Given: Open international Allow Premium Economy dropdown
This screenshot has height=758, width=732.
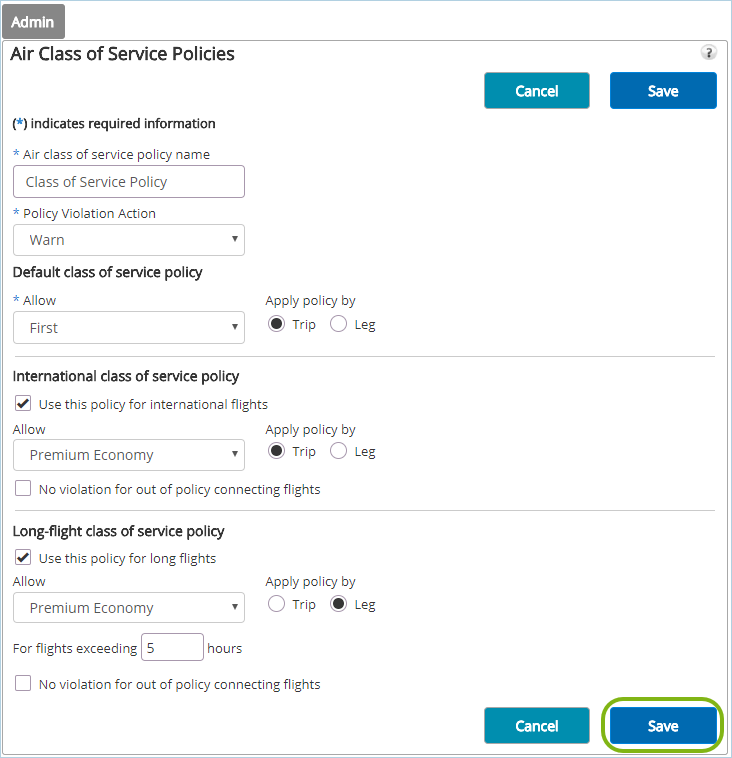Looking at the screenshot, I should (129, 455).
